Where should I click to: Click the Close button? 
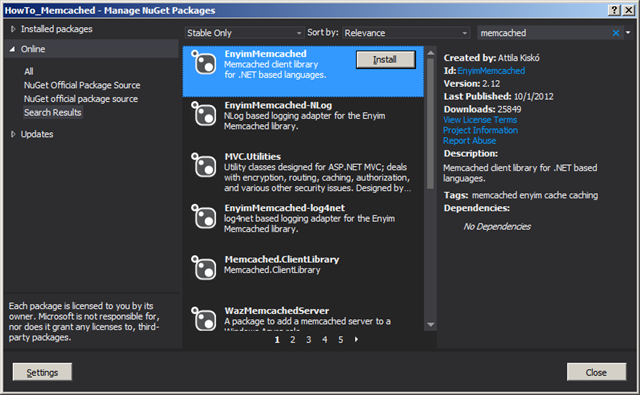[x=596, y=372]
